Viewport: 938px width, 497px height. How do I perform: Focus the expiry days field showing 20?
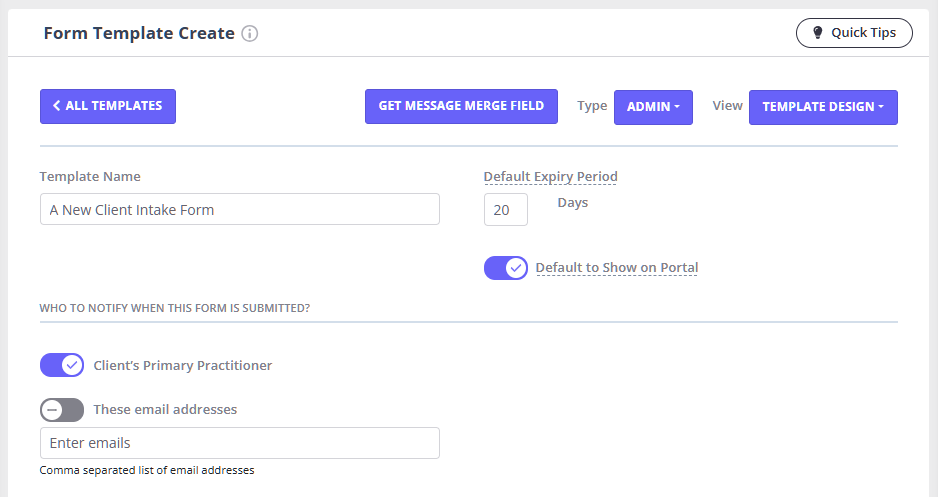pos(505,210)
